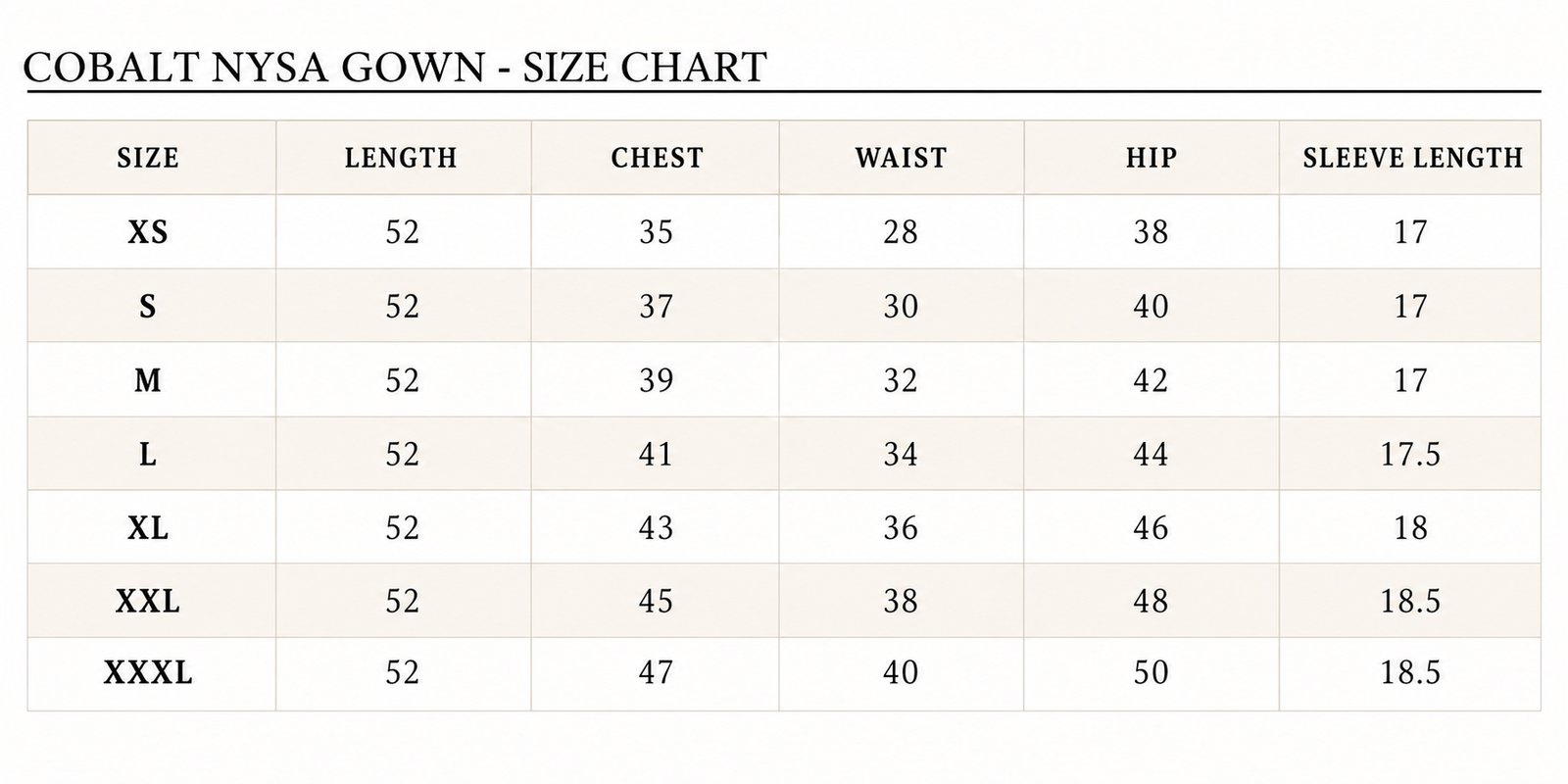Click sleeve length 17.5 for L
This screenshot has height=784, width=1568.
pyautogui.click(x=1410, y=455)
